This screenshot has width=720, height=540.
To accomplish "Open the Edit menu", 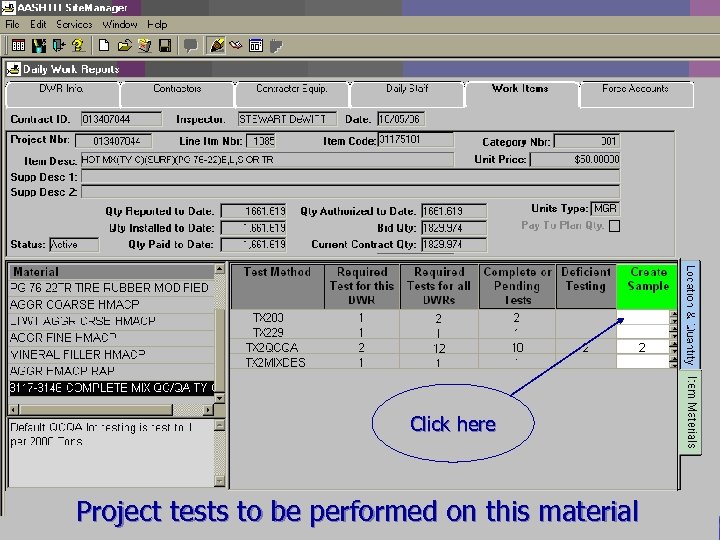I will 38,24.
